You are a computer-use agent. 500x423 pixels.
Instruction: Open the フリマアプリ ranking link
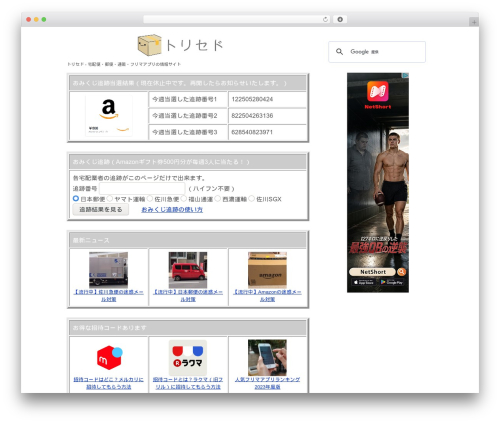(x=267, y=383)
